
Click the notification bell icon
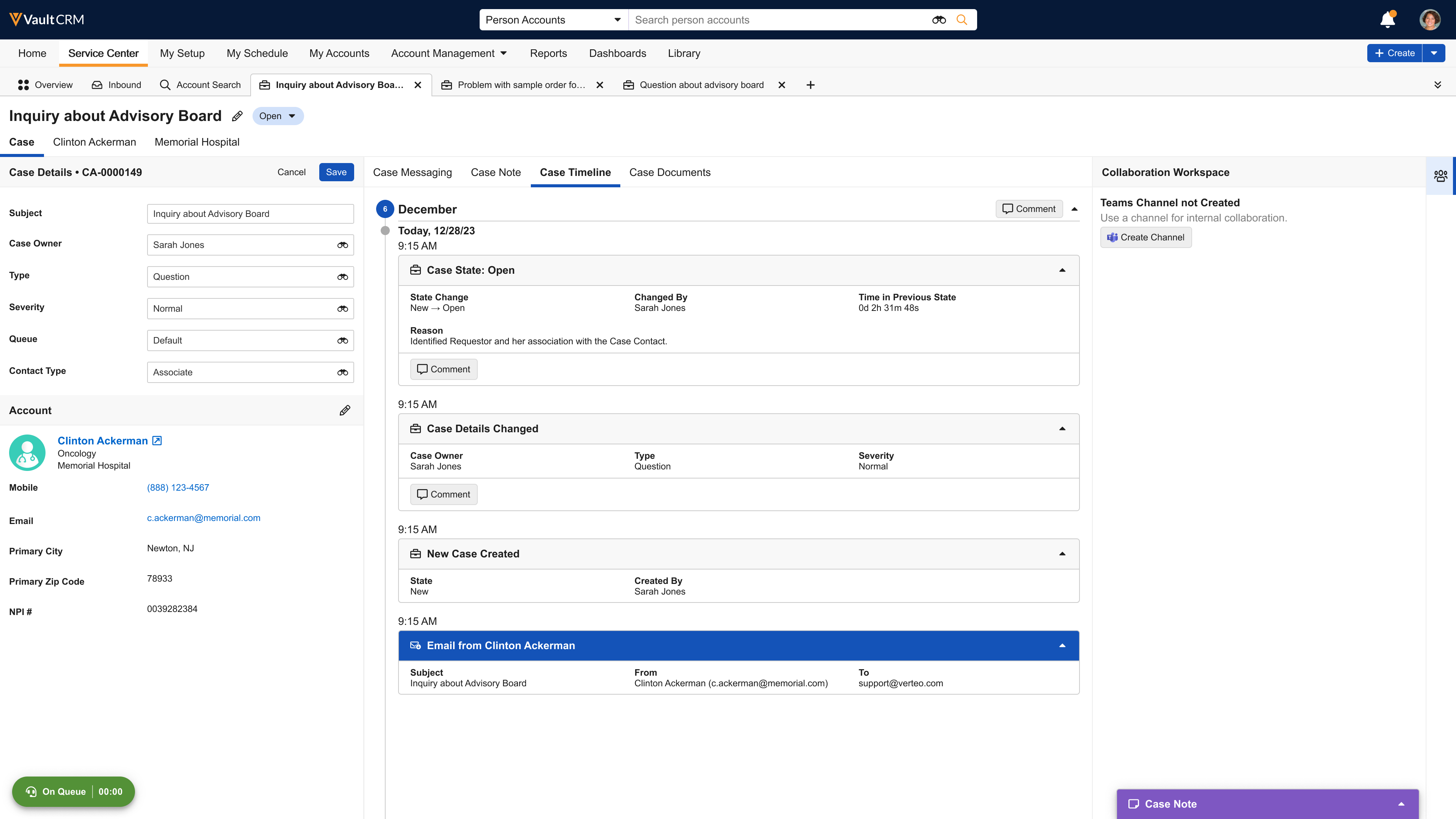[1387, 20]
